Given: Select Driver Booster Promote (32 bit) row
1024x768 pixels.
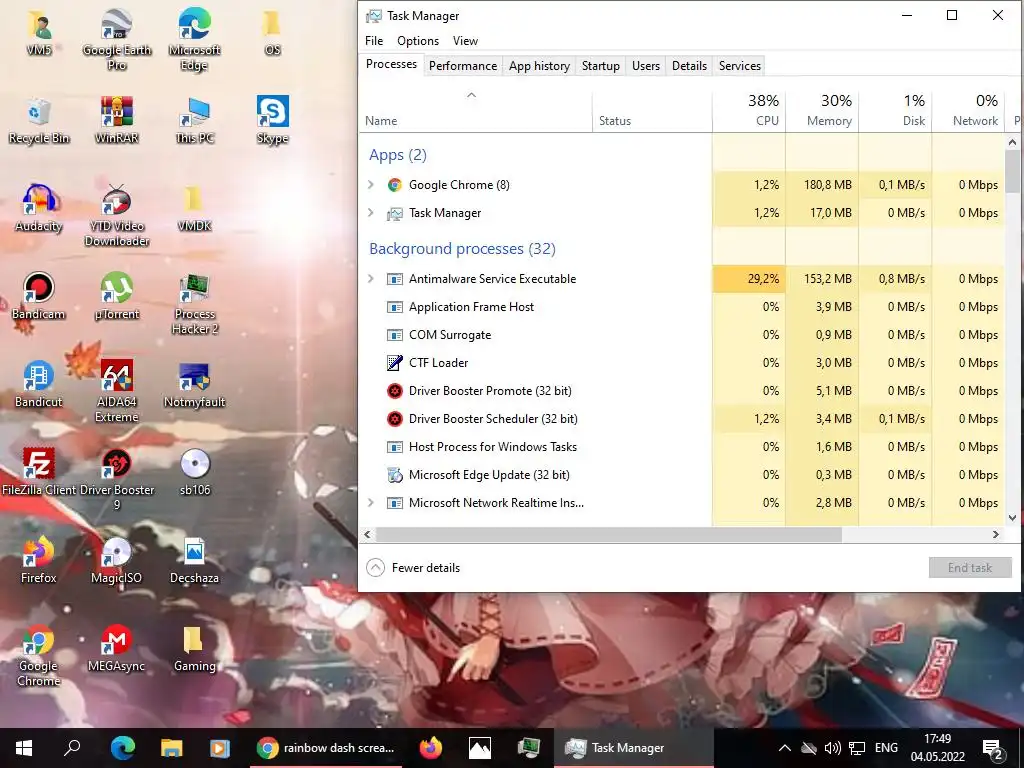Looking at the screenshot, I should pos(681,391).
